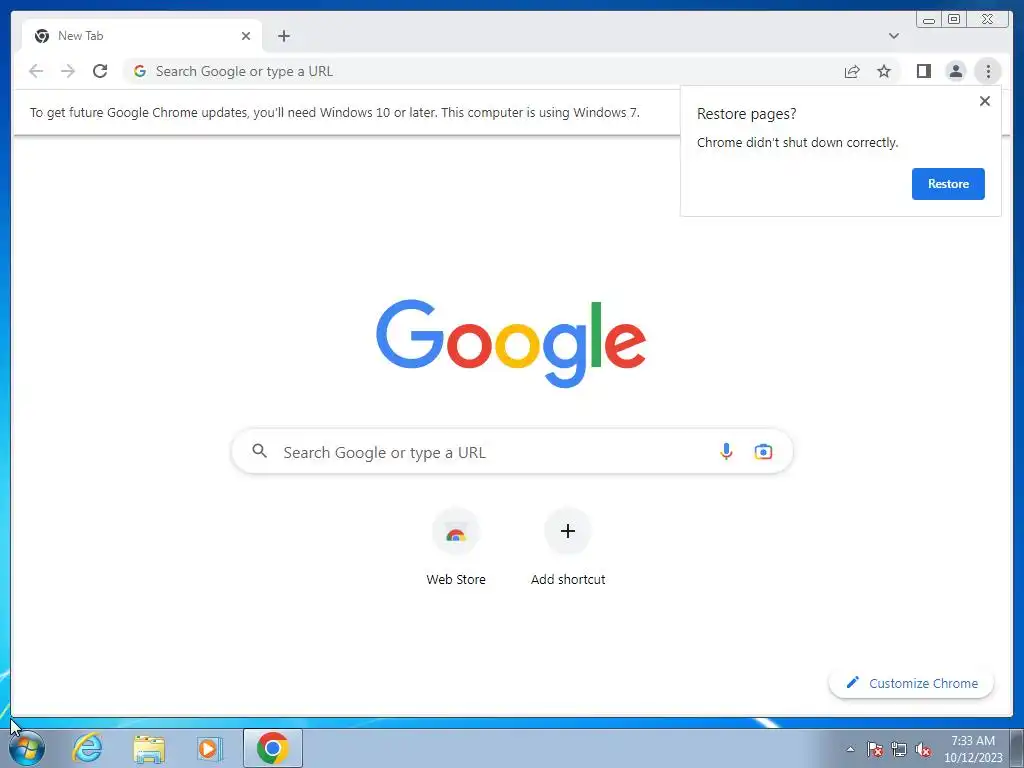This screenshot has width=1024, height=768.
Task: Click the Google search box
Action: point(512,451)
